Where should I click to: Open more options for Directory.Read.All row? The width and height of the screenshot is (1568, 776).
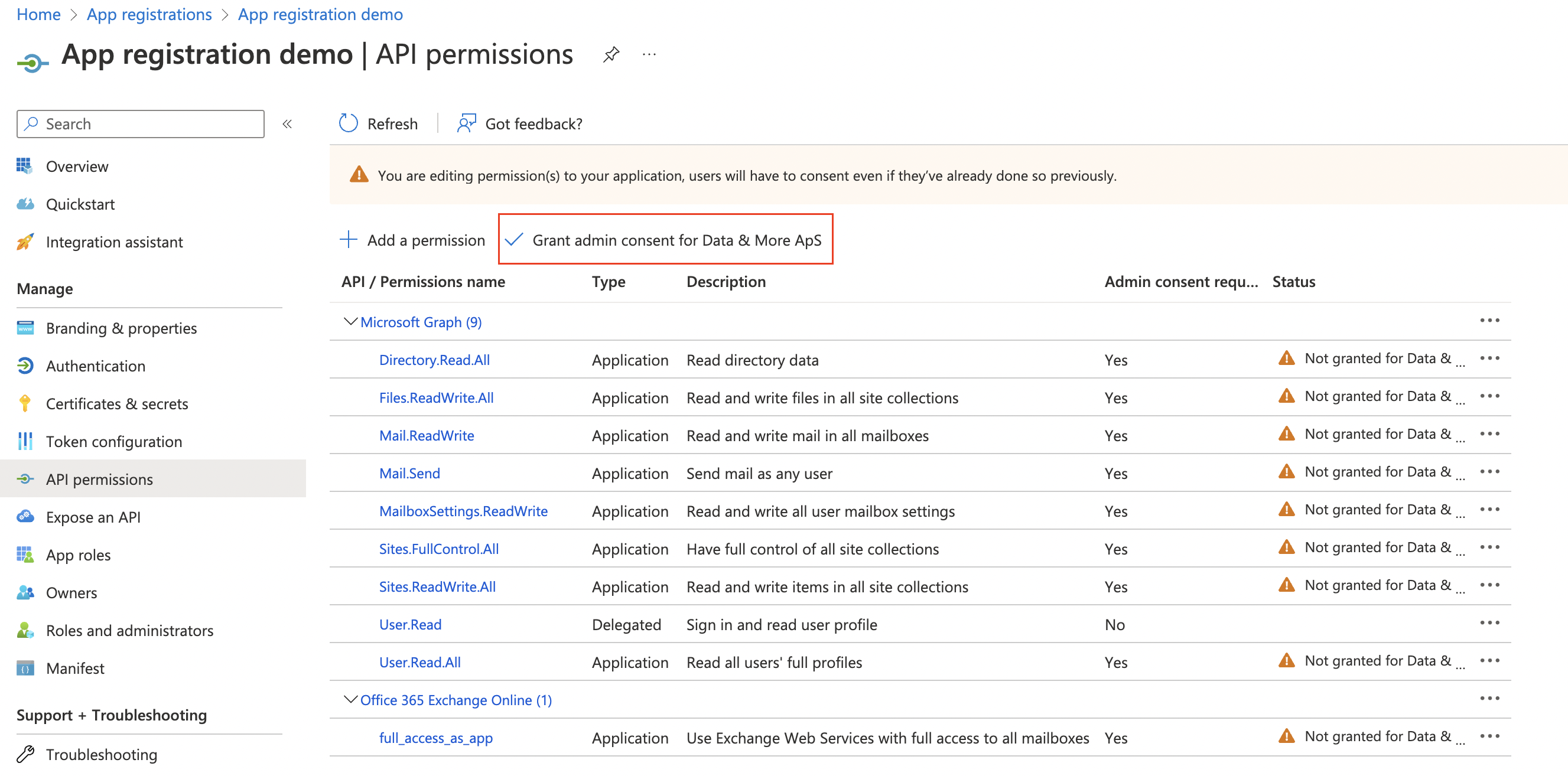[1489, 358]
